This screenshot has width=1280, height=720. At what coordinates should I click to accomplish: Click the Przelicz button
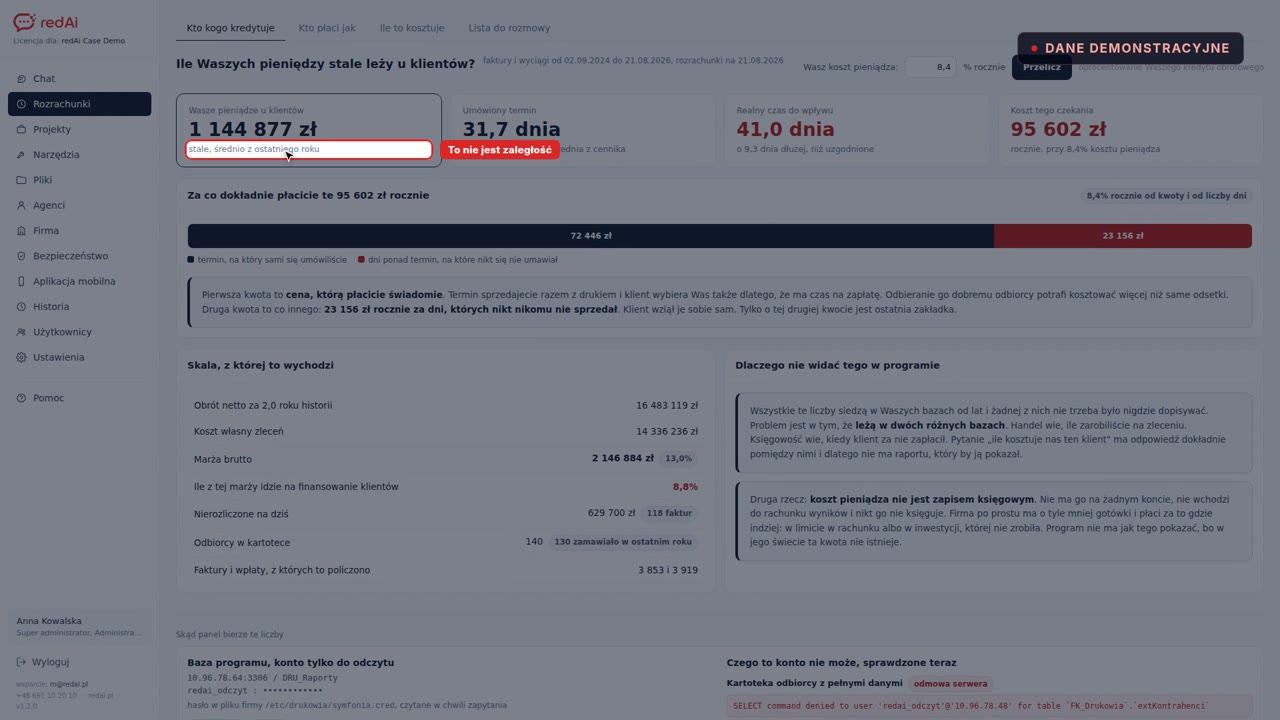tap(1042, 67)
